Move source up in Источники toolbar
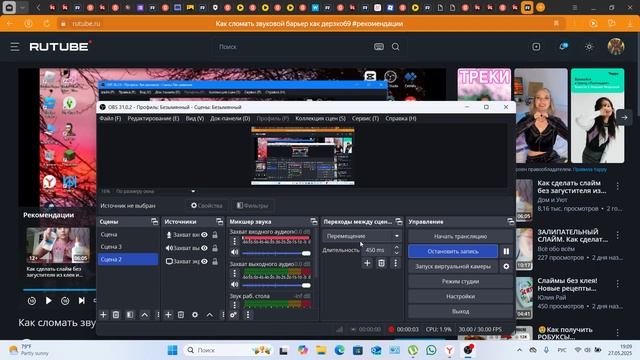Screen dimensions: 640x360 [x=209, y=315]
